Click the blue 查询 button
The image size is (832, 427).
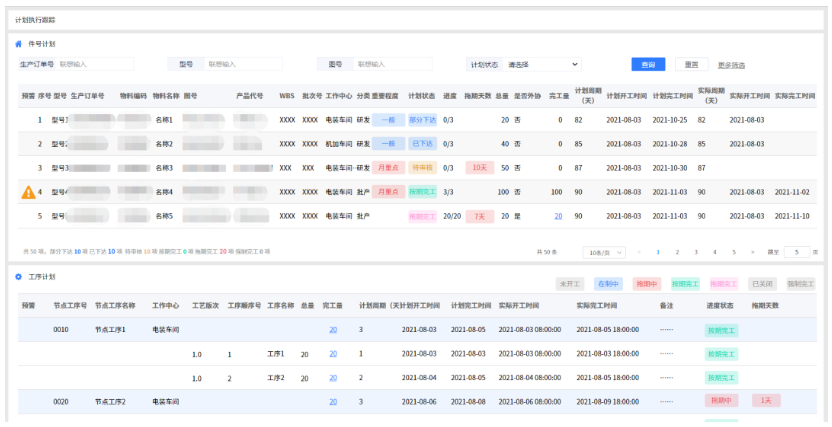648,64
